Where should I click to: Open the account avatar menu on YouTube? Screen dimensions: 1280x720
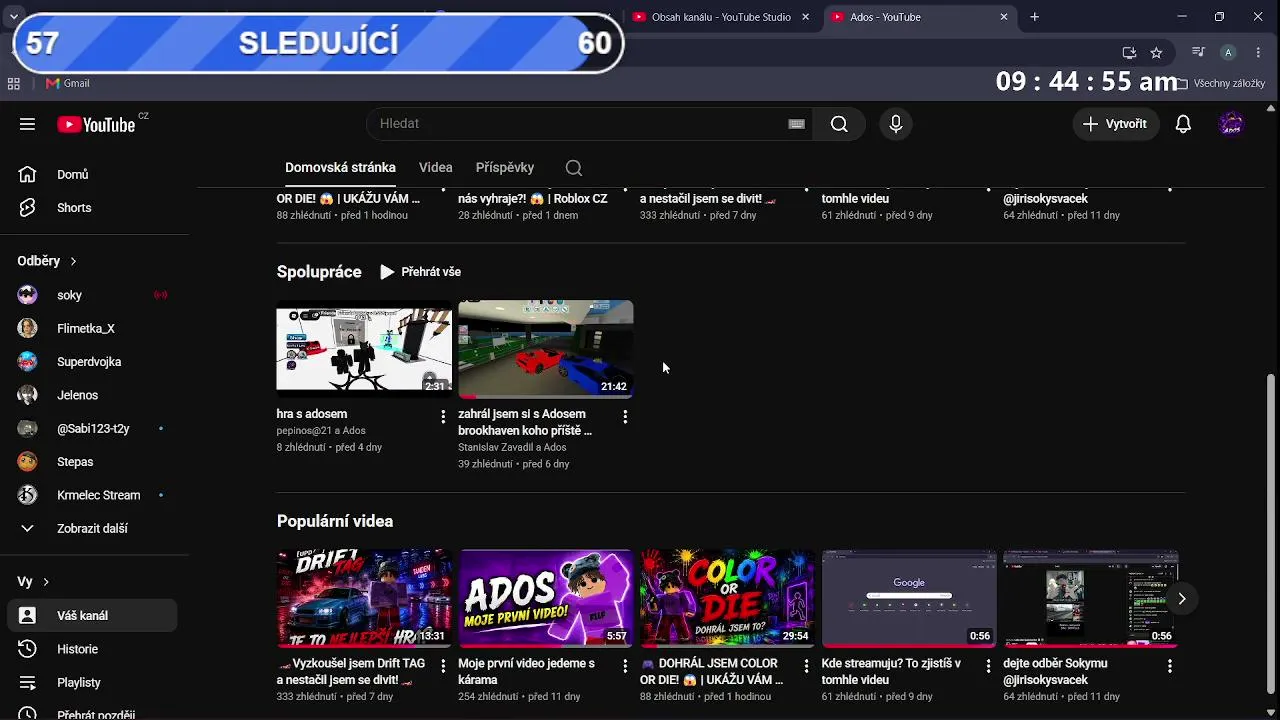pyautogui.click(x=1231, y=124)
